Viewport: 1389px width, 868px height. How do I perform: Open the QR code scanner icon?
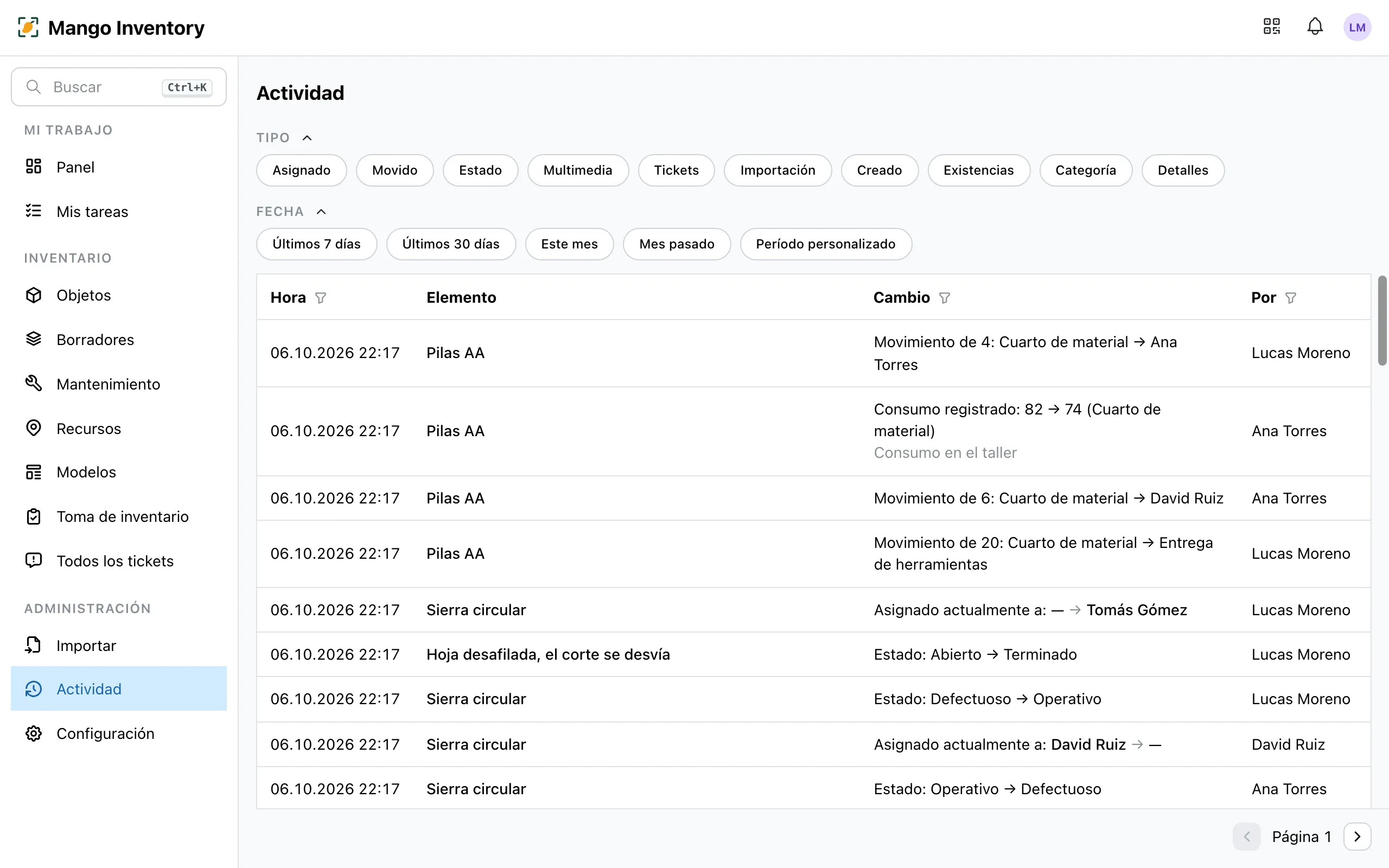coord(1271,27)
